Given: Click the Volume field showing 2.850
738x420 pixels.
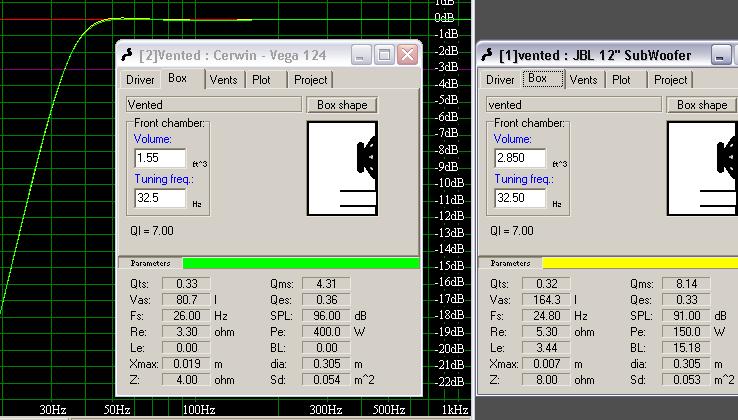Looking at the screenshot, I should (x=520, y=158).
